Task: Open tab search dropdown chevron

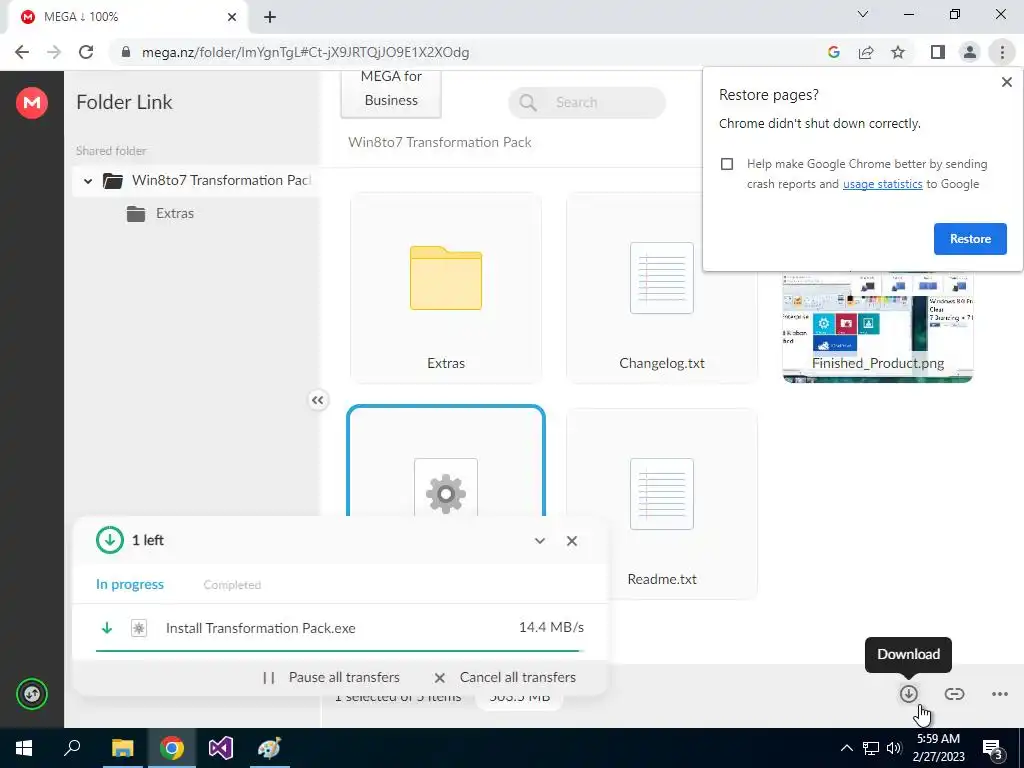Action: click(863, 14)
